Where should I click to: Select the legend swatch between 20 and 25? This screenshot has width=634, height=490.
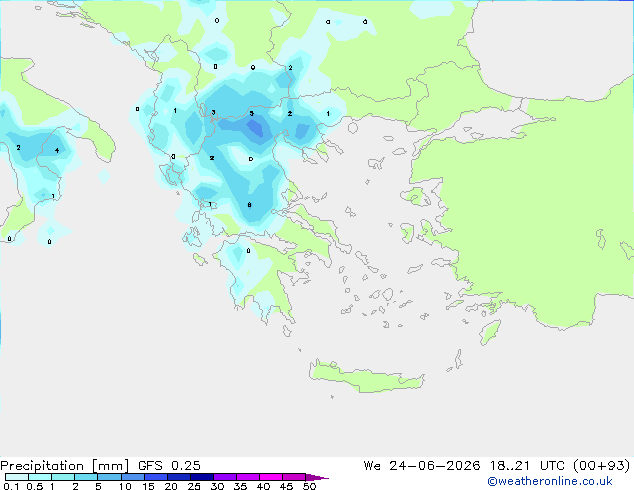(179, 477)
